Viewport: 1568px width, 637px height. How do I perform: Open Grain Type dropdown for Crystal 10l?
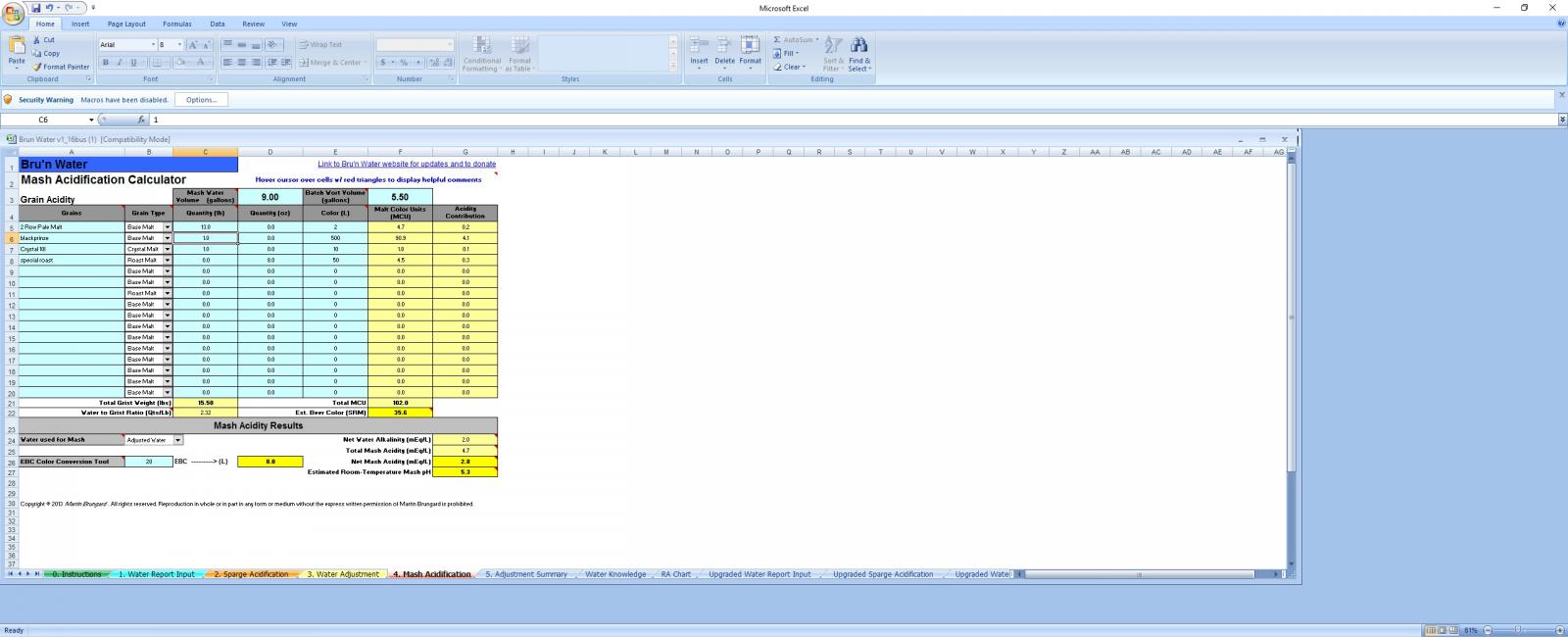[x=168, y=249]
